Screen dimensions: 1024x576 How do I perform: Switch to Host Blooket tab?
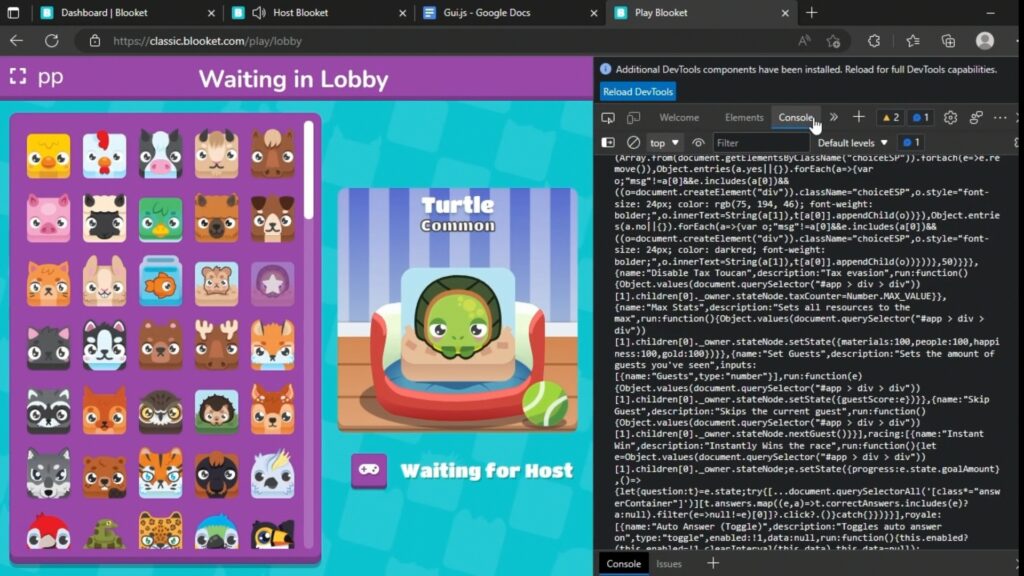pos(320,12)
